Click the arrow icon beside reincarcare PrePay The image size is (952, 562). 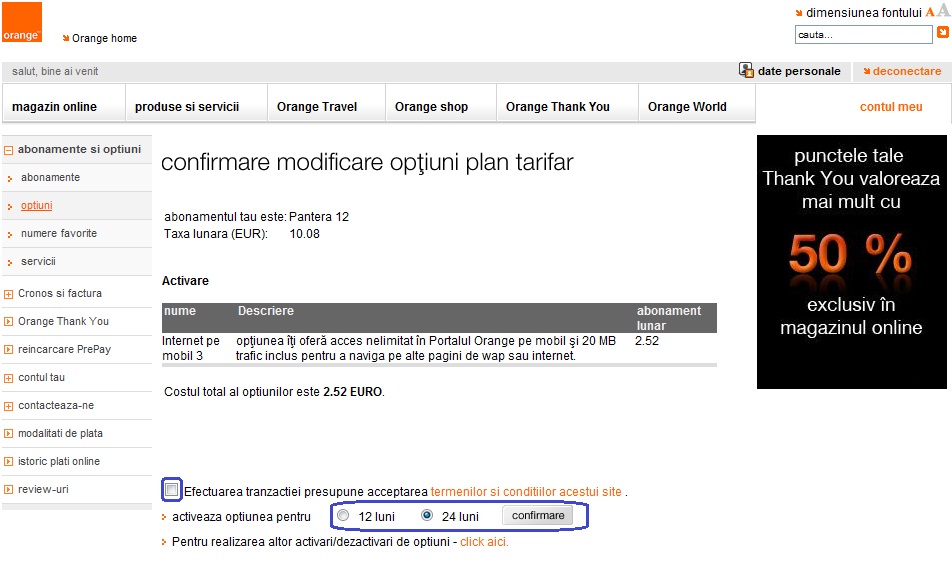(8, 350)
